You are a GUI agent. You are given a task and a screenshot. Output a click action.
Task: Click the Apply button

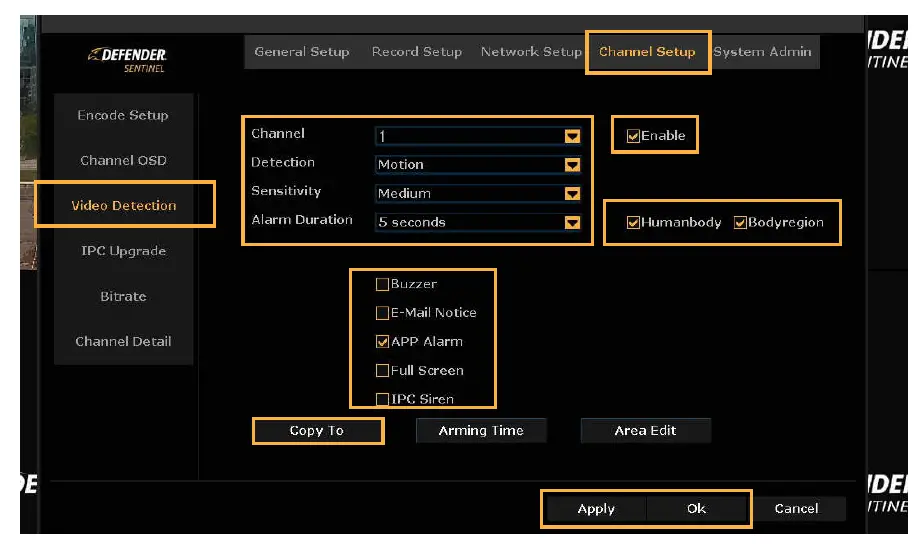tap(596, 509)
